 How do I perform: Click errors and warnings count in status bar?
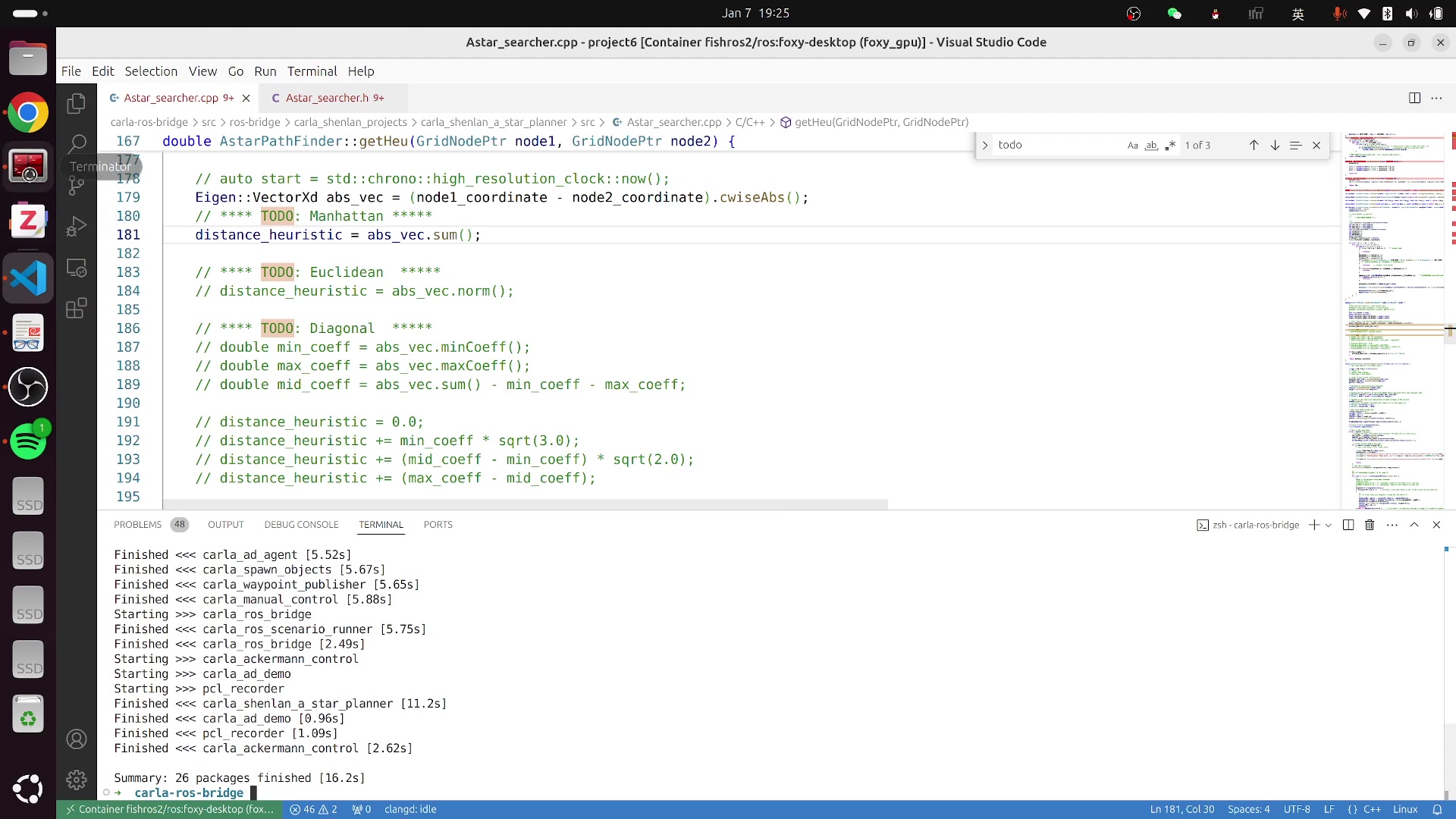coord(313,809)
